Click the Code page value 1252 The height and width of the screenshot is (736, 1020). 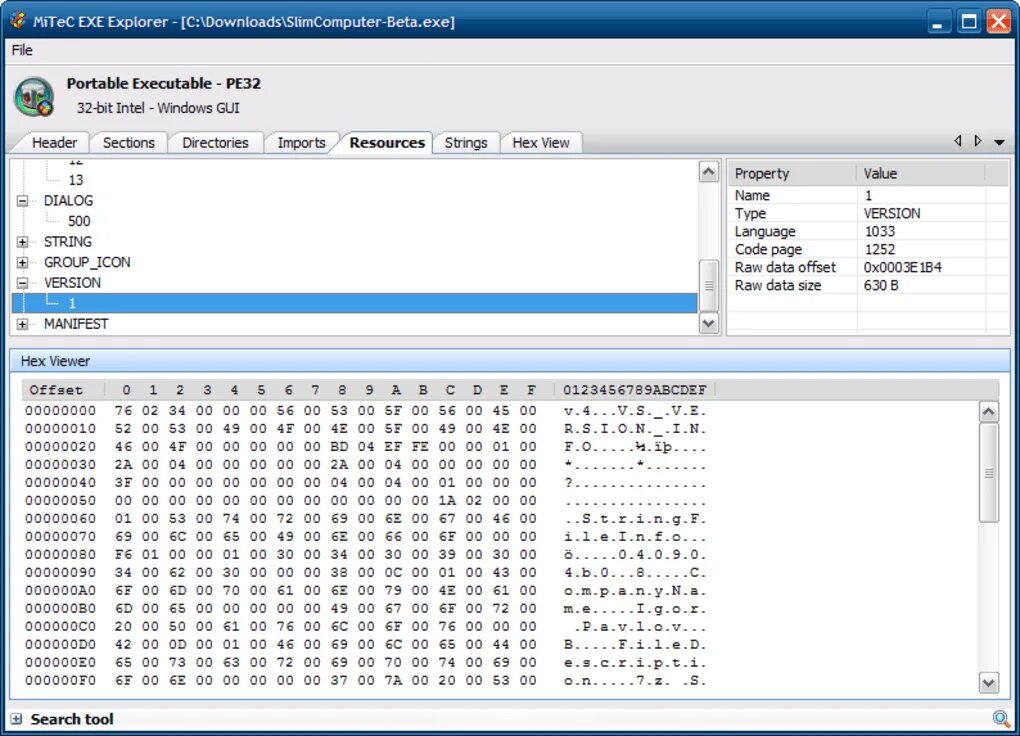[879, 249]
